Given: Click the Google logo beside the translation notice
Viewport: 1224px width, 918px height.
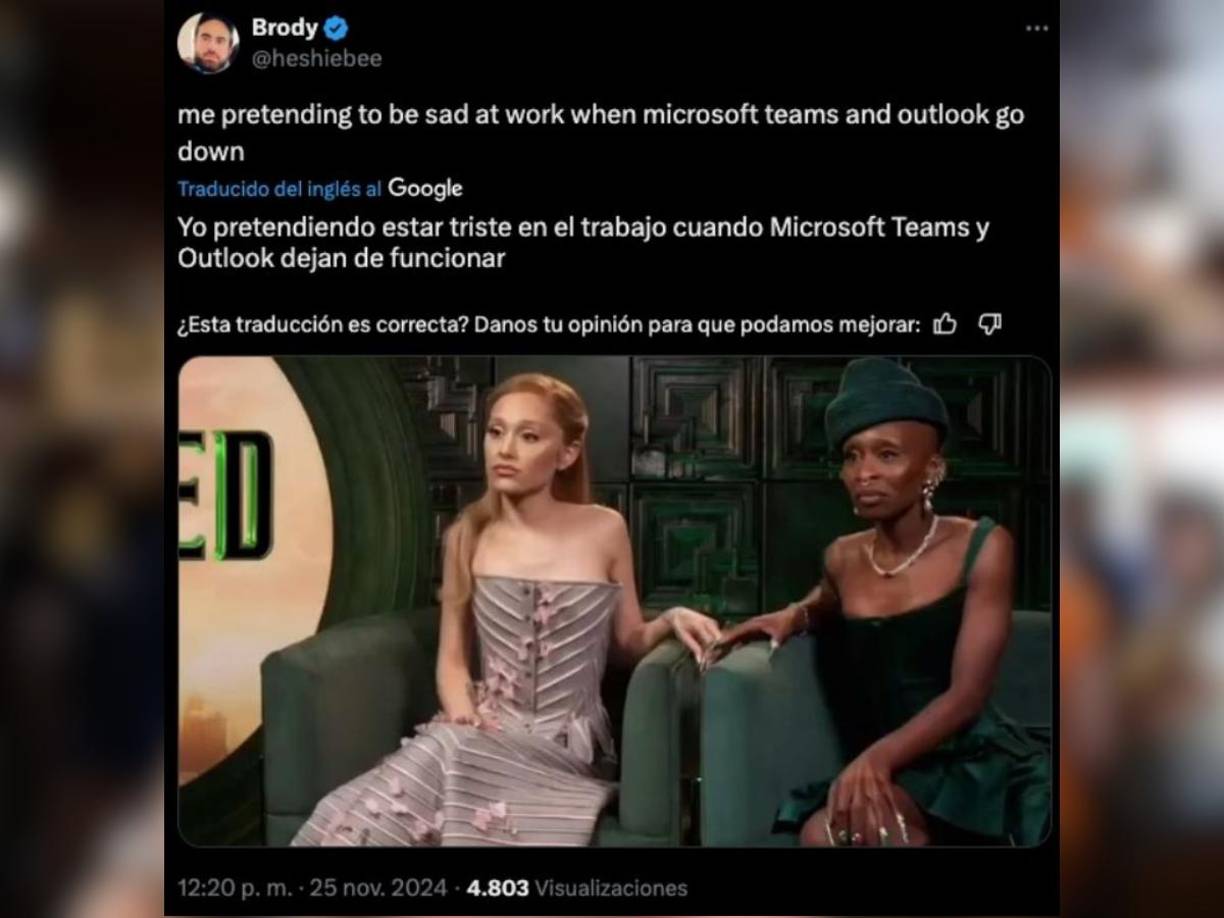Looking at the screenshot, I should 425,187.
